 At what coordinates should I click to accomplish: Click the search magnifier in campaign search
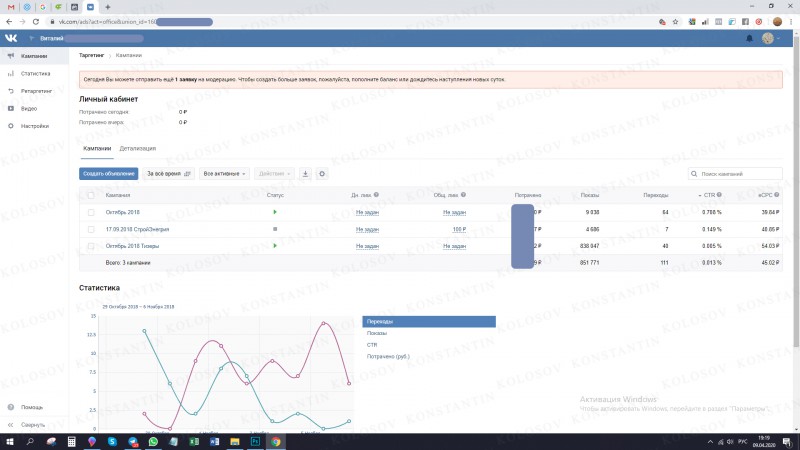point(694,174)
